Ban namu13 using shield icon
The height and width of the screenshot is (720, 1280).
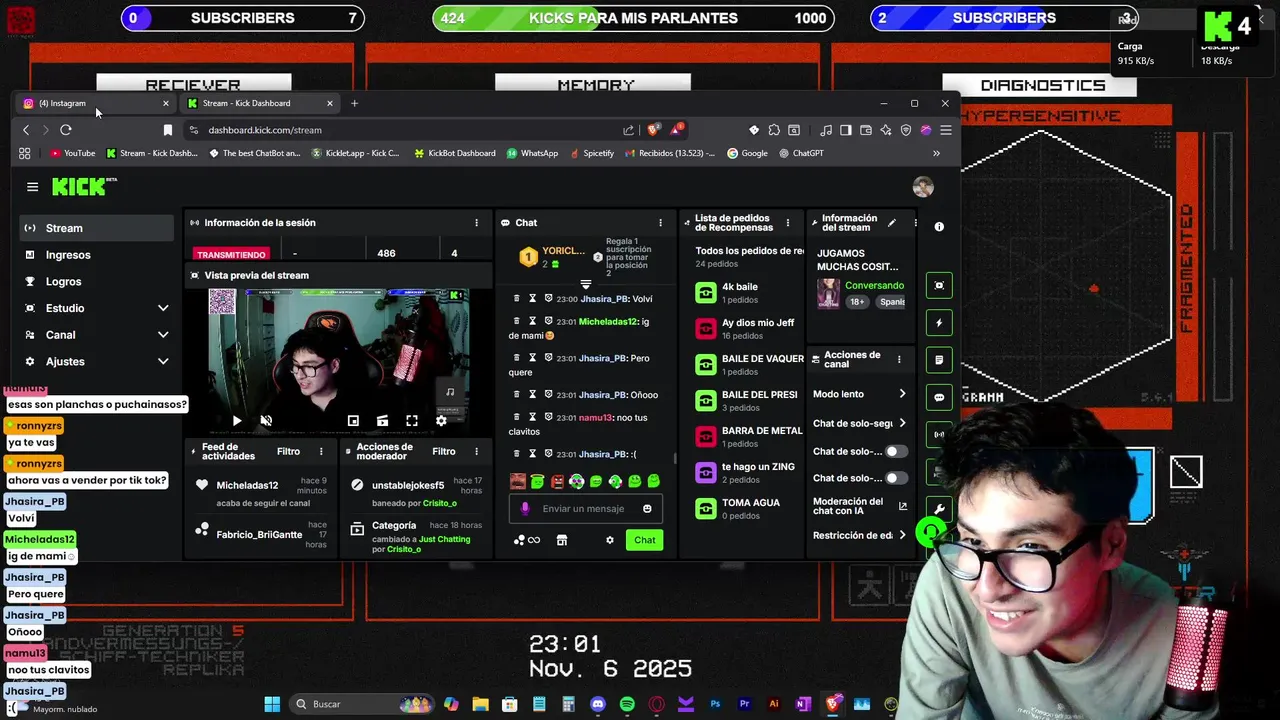[x=548, y=417]
